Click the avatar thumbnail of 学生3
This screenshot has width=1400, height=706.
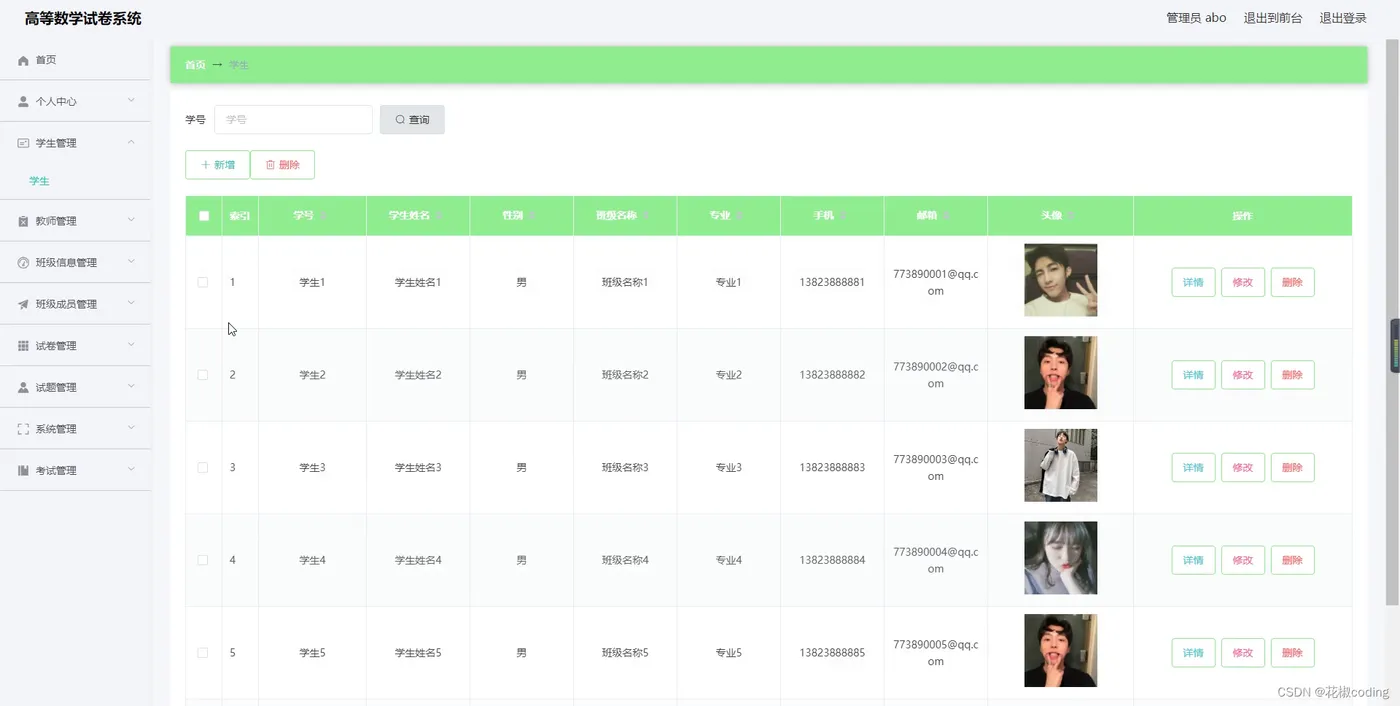(1060, 465)
